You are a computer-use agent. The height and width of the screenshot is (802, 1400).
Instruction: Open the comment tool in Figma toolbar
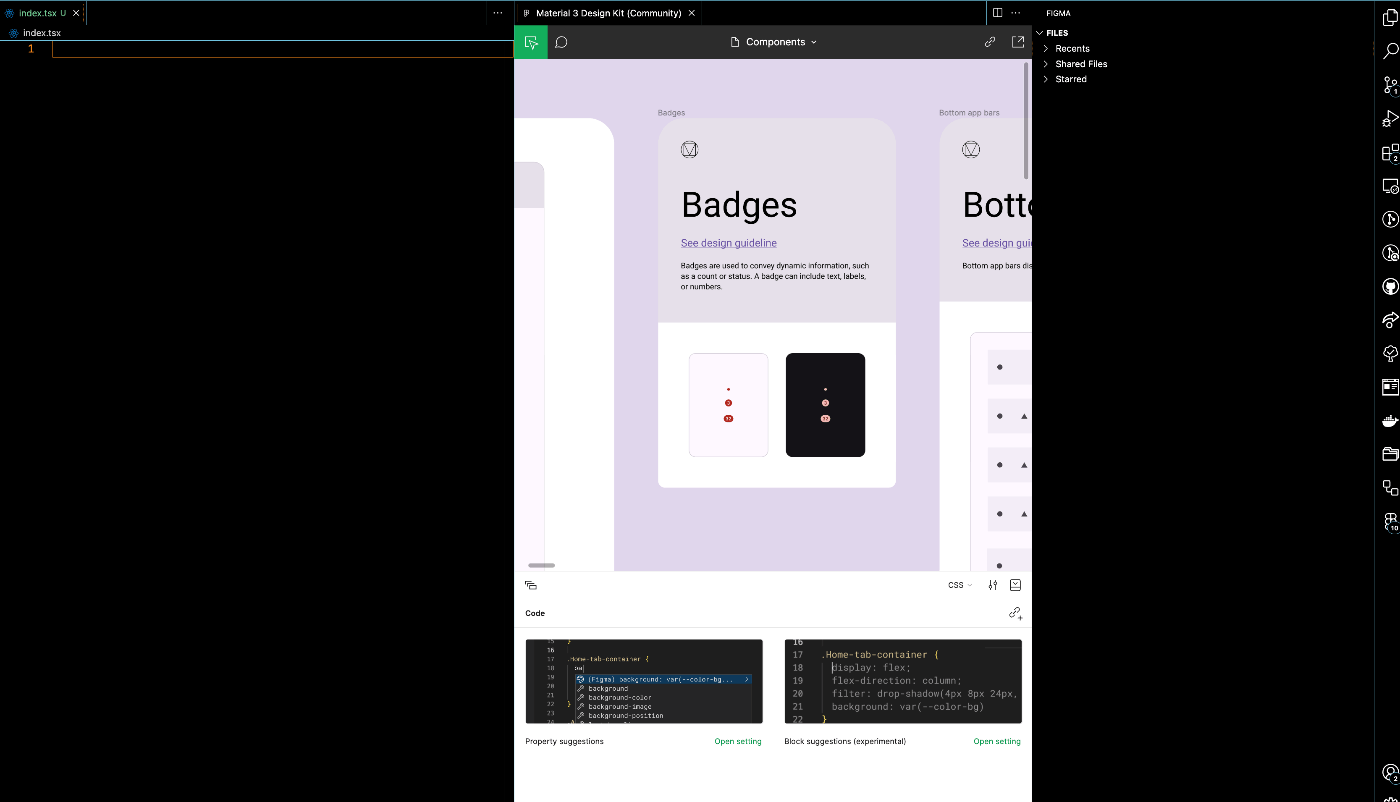coord(561,42)
